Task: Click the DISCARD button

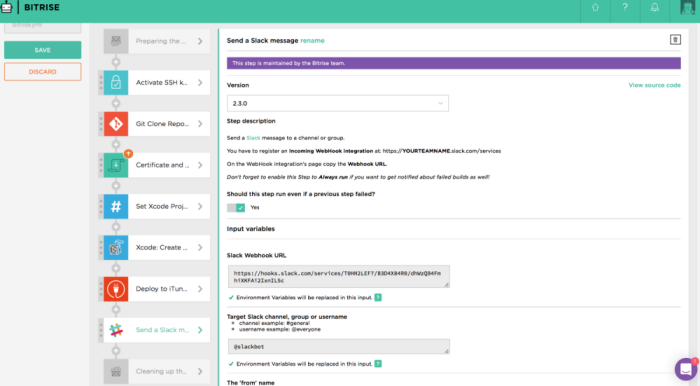Action: [43, 71]
